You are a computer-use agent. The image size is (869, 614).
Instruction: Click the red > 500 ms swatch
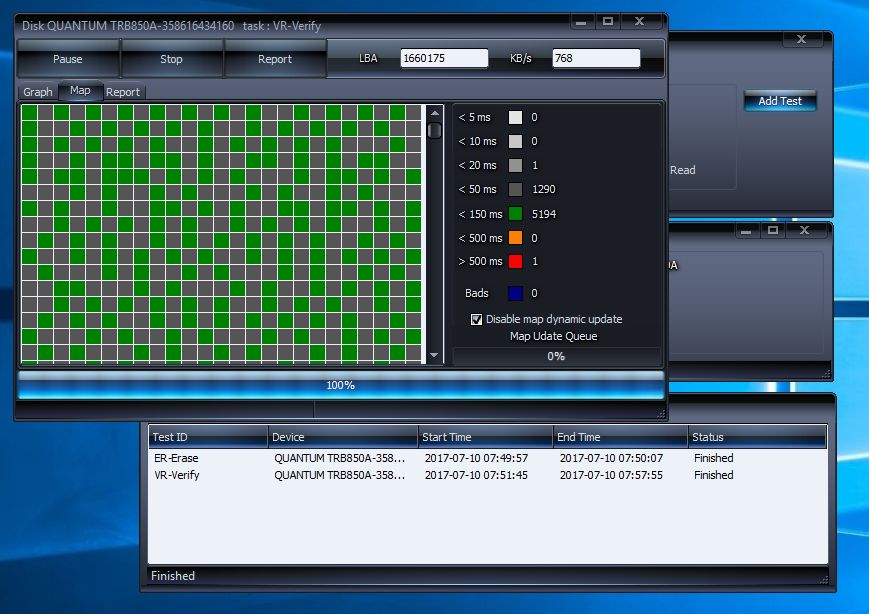515,262
